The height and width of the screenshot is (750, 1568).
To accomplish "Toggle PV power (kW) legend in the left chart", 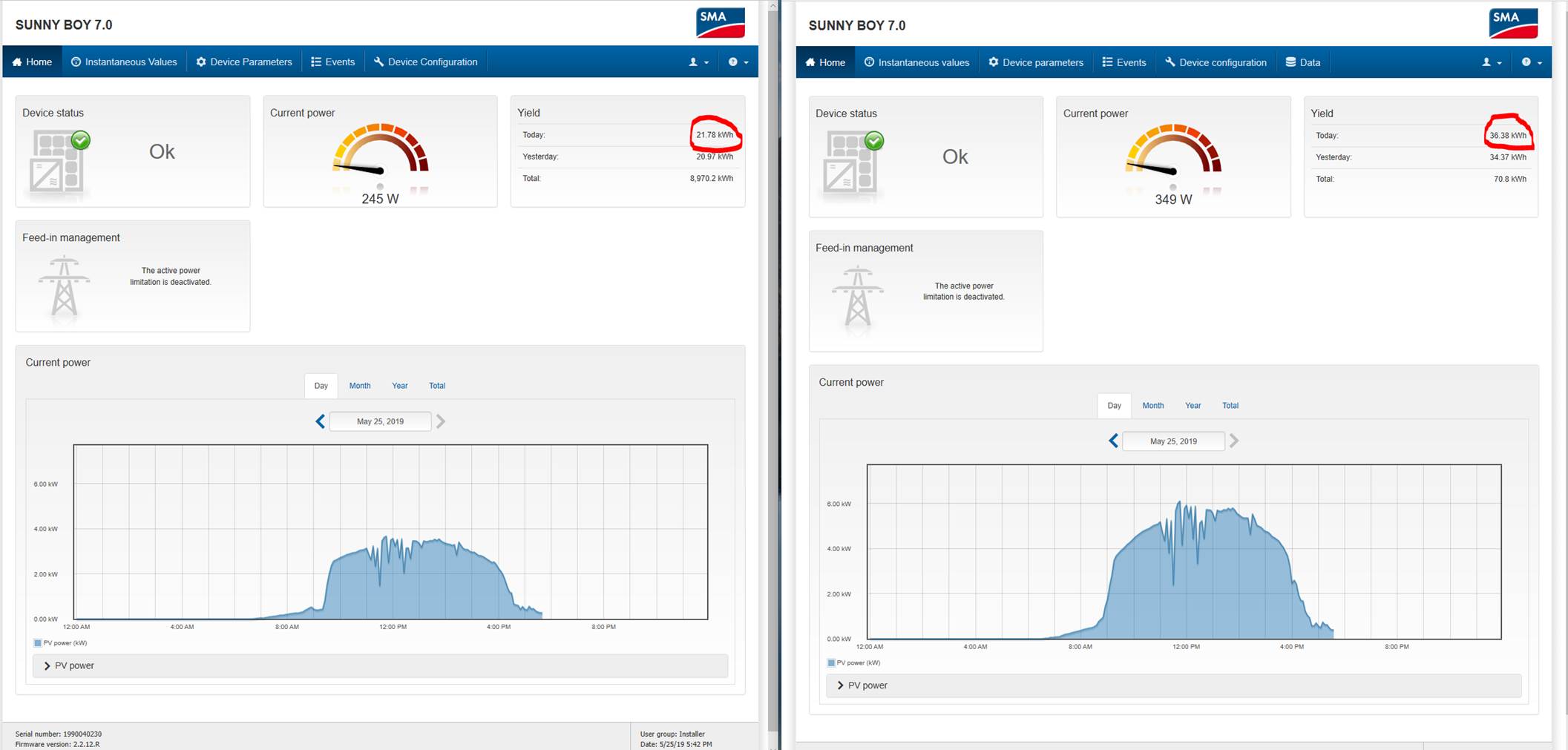I will point(60,643).
